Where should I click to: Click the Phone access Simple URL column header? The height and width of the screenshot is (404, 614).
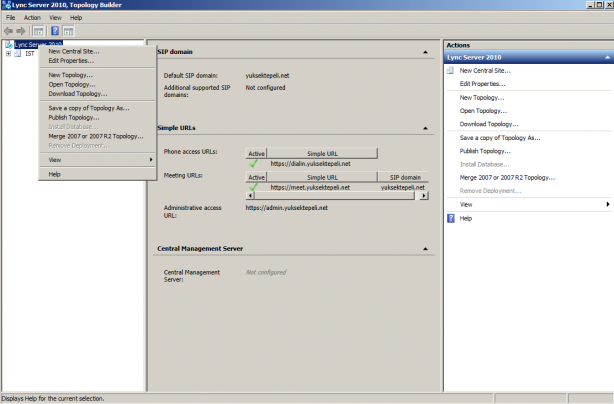click(x=322, y=153)
